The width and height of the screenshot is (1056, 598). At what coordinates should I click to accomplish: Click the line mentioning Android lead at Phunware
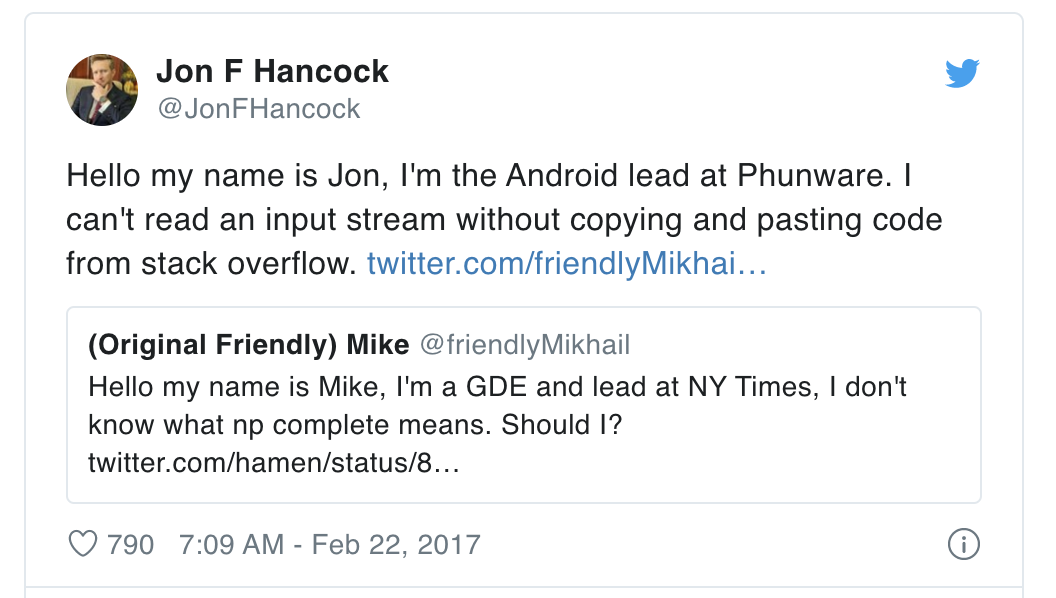pos(488,175)
